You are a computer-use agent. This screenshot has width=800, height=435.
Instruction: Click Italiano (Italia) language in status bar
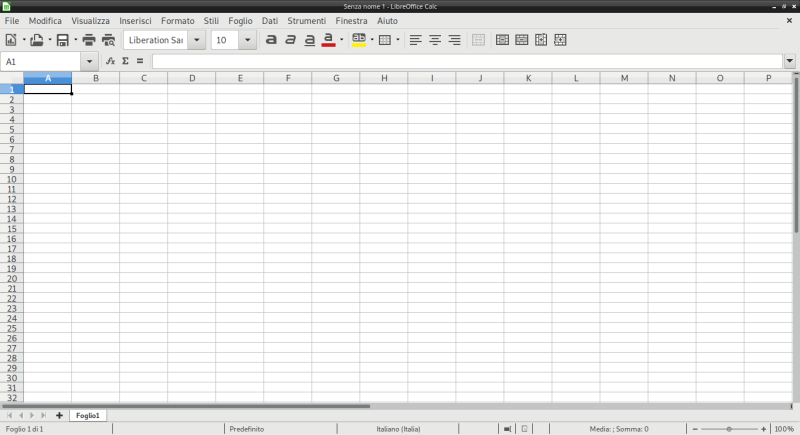point(398,429)
